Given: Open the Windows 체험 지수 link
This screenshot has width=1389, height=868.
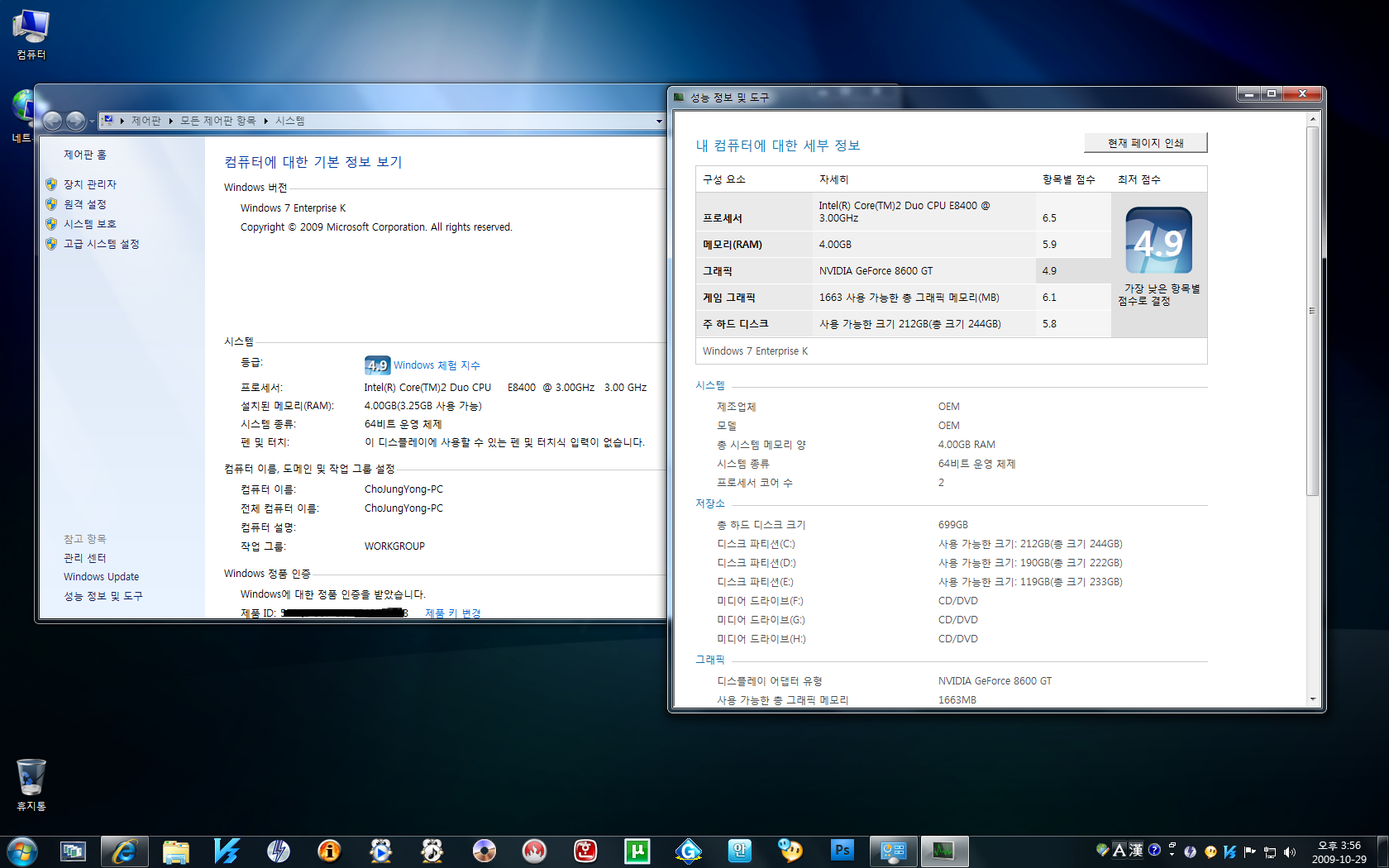Looking at the screenshot, I should tap(437, 365).
